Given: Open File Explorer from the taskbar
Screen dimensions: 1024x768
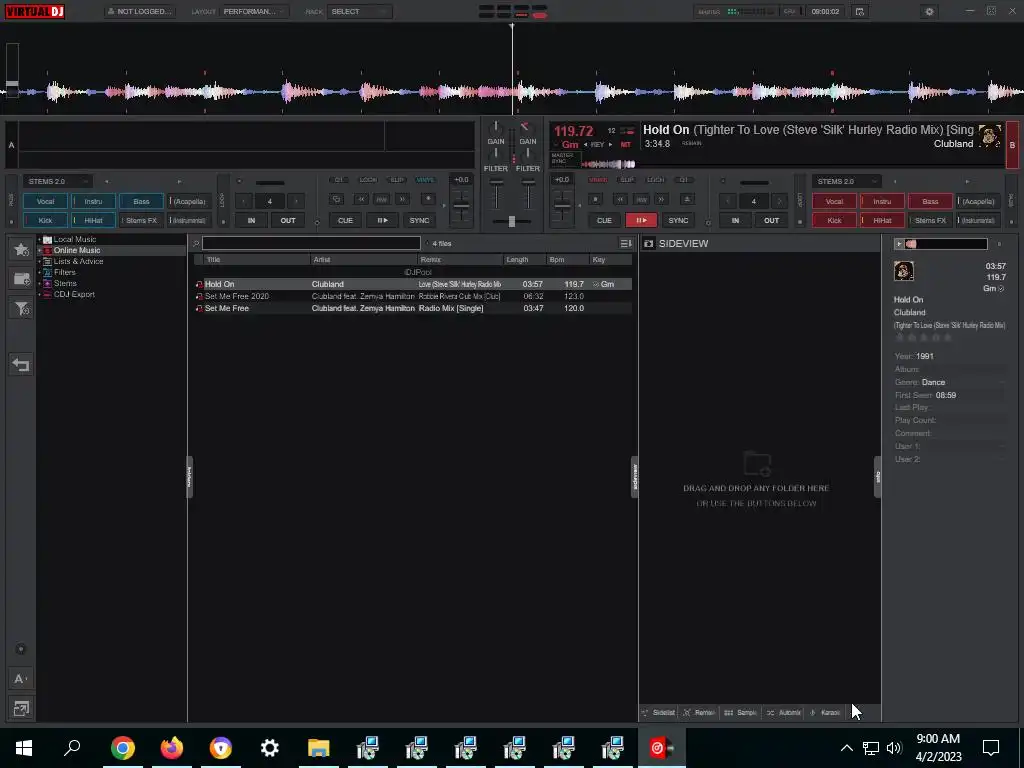Looking at the screenshot, I should click(319, 747).
